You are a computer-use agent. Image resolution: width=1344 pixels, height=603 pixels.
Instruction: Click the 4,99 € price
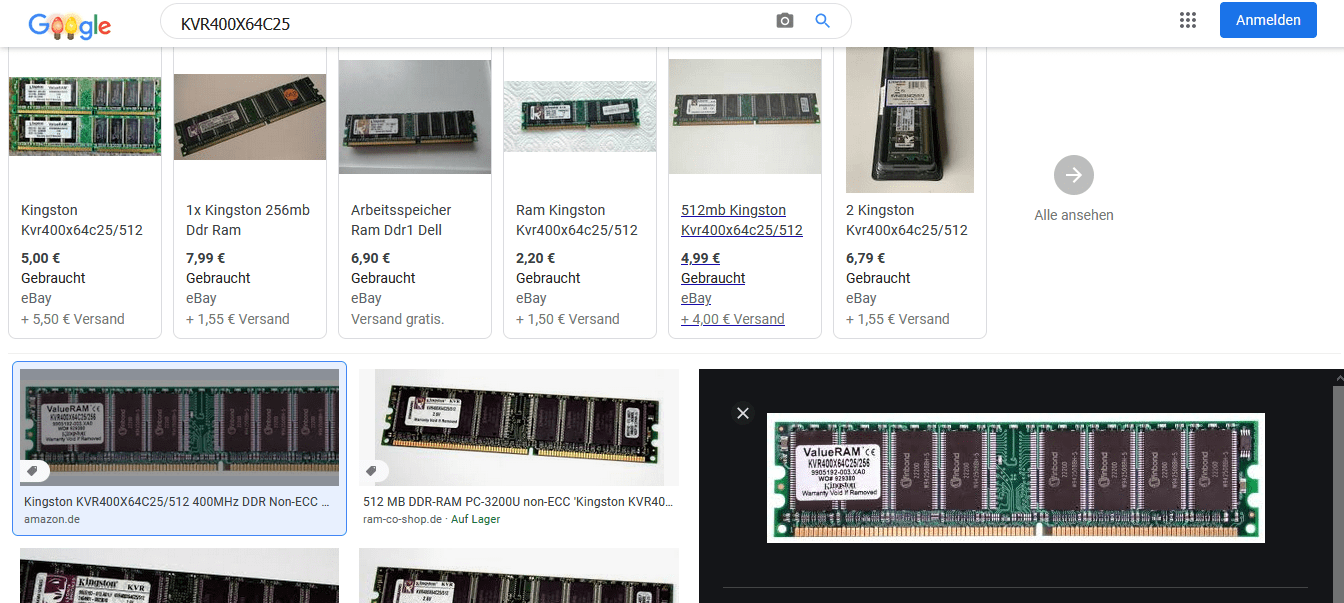tap(701, 258)
